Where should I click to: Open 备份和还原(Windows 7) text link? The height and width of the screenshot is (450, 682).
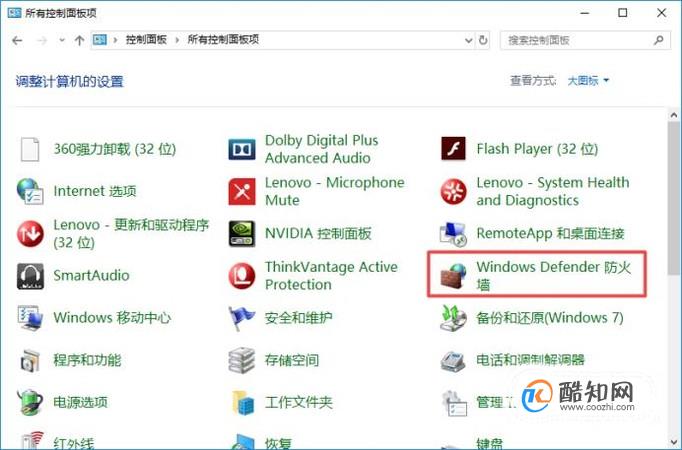coord(550,318)
